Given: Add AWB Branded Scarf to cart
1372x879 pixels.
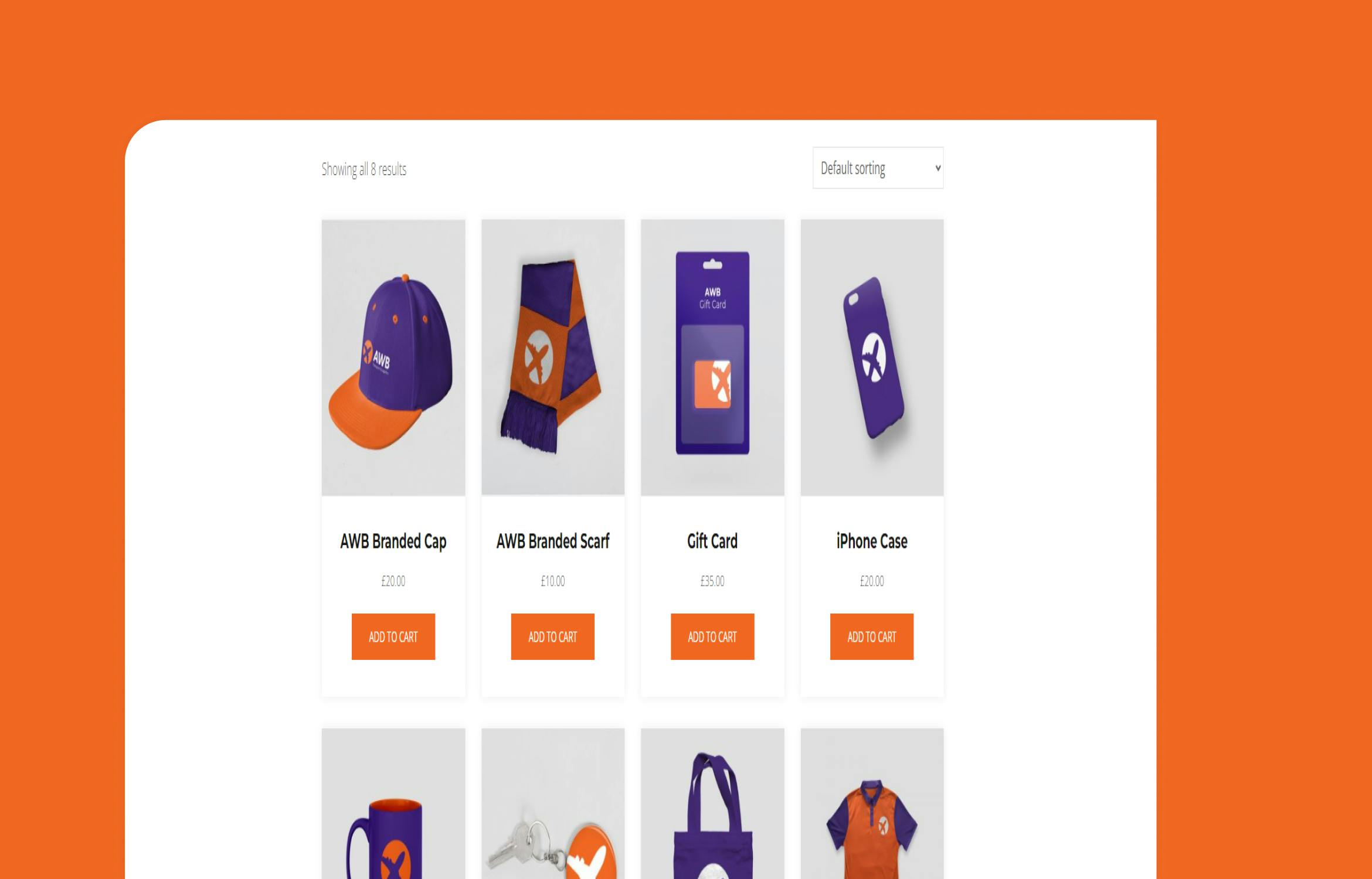Looking at the screenshot, I should 553,636.
